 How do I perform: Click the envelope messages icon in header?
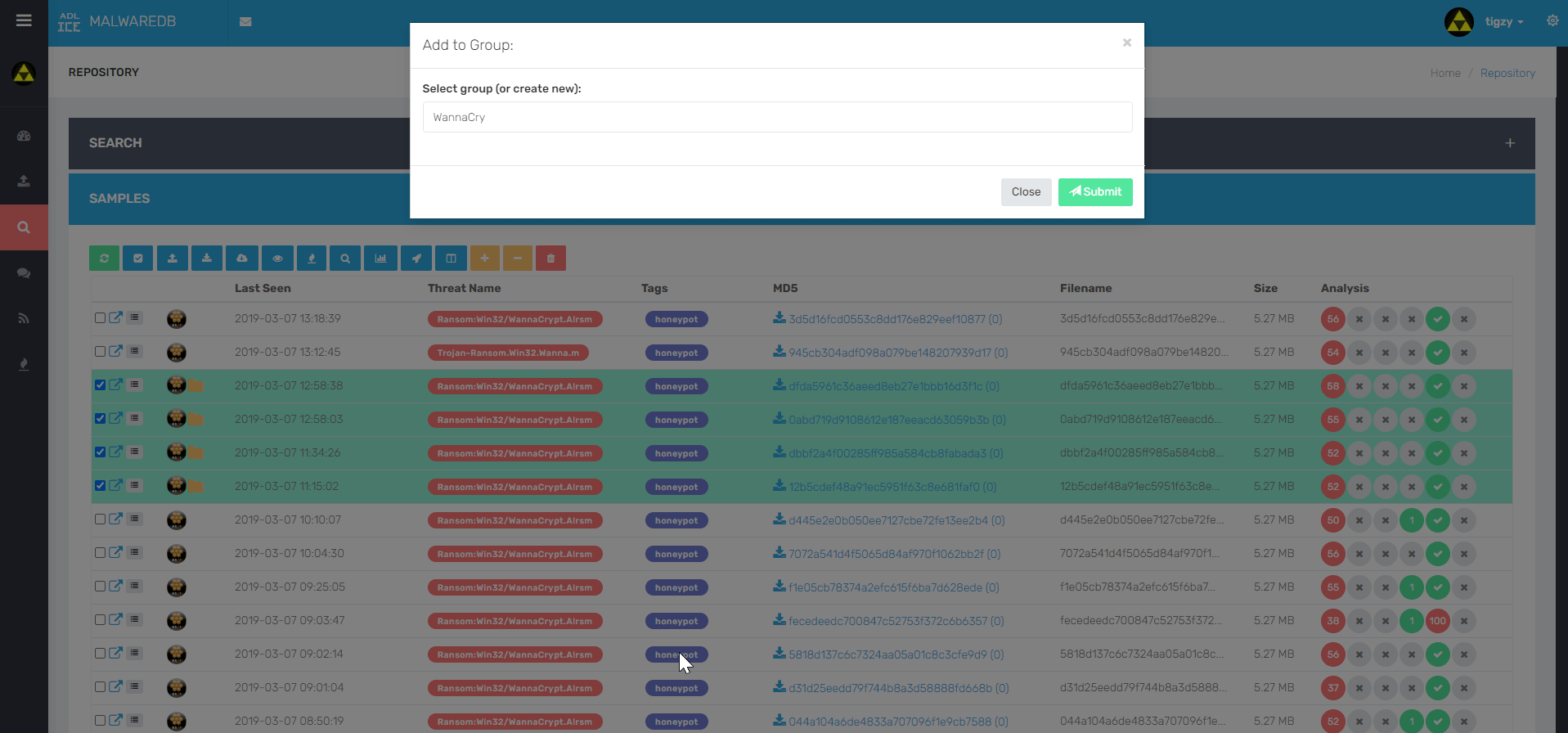coord(245,22)
